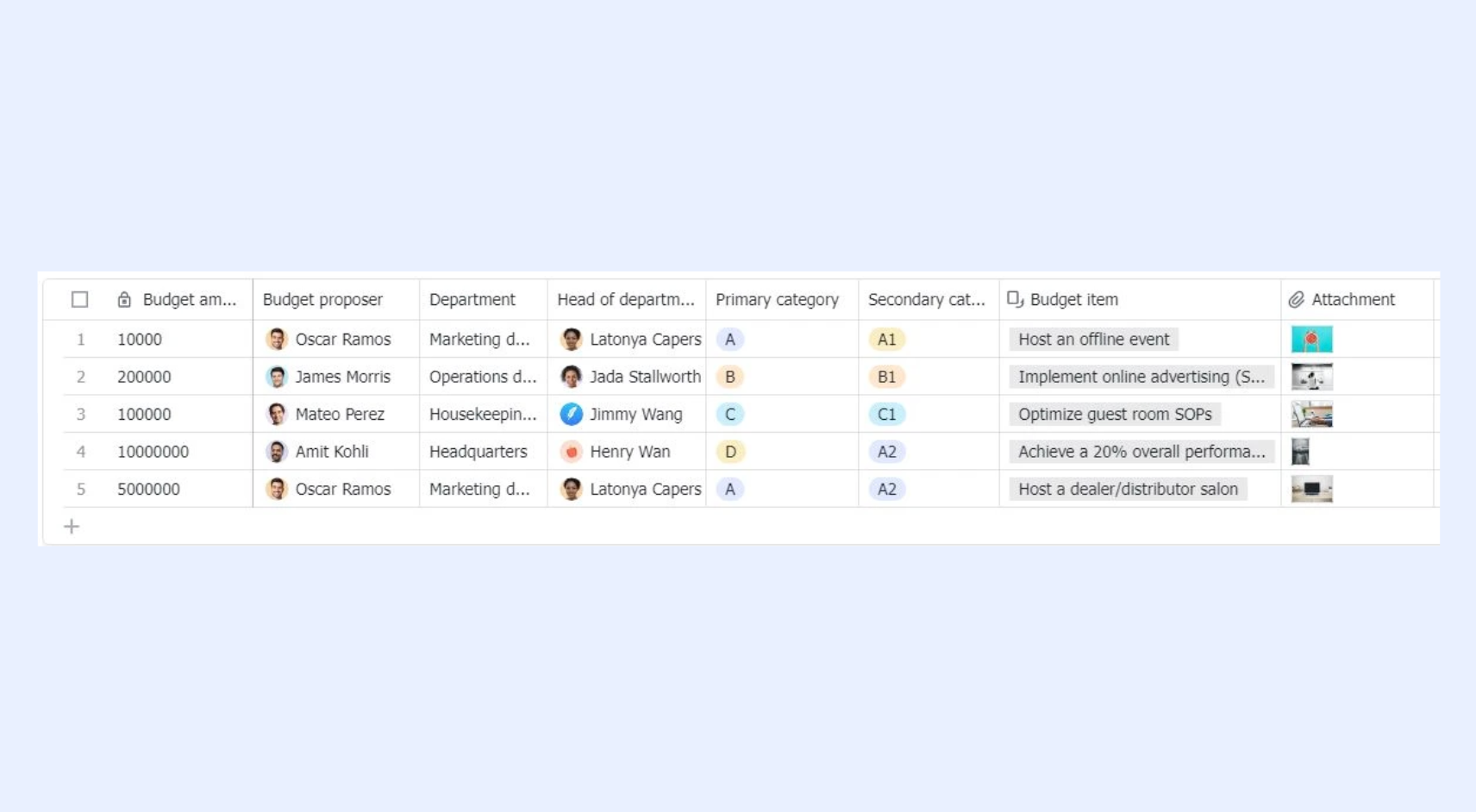1476x812 pixels.
Task: Open 'Host an offline event' linked record
Action: click(x=1093, y=340)
